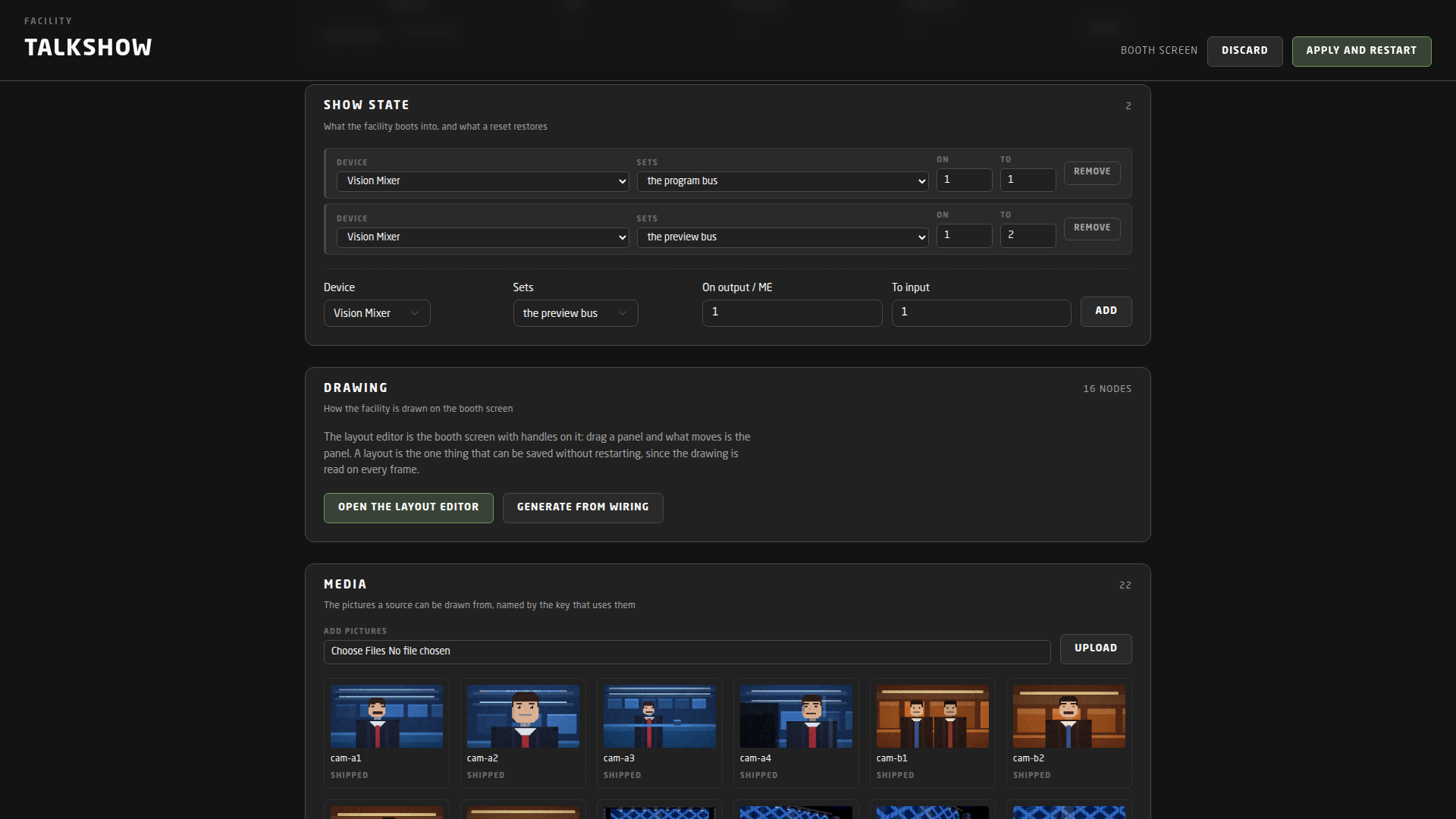Screen dimensions: 1456x819
Task: Select the cam-b2 thumbnail
Action: (1069, 717)
